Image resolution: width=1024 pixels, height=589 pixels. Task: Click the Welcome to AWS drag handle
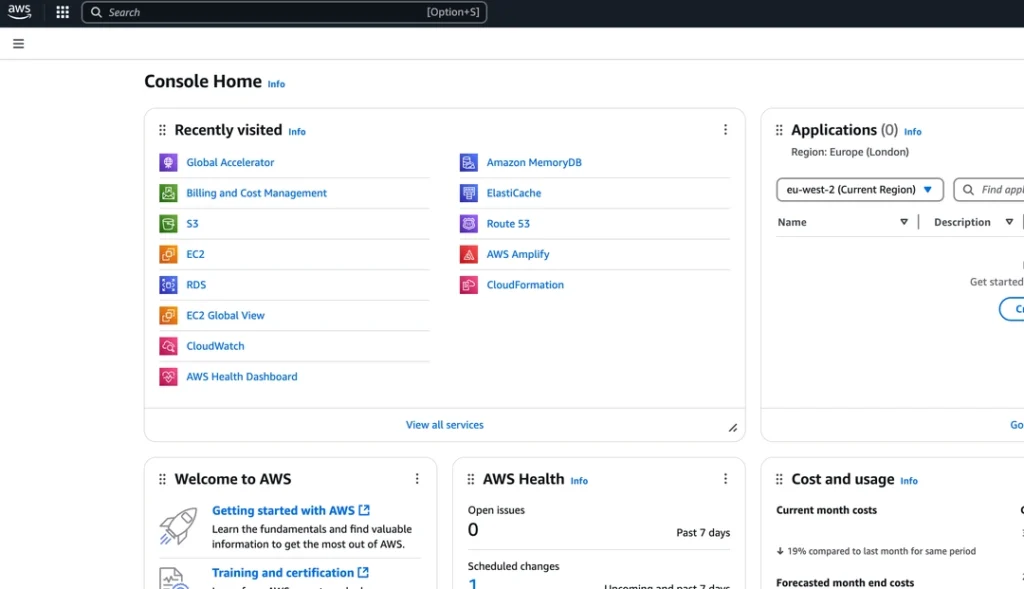(162, 479)
